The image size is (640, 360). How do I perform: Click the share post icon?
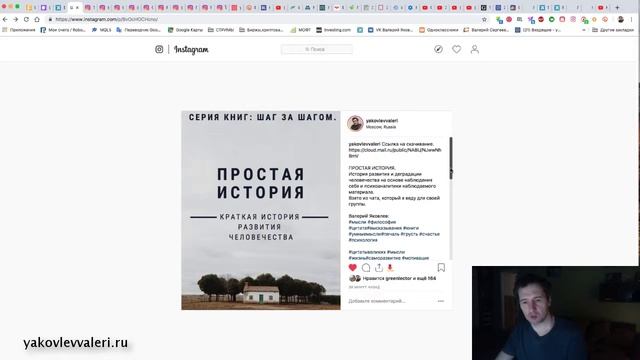379,268
